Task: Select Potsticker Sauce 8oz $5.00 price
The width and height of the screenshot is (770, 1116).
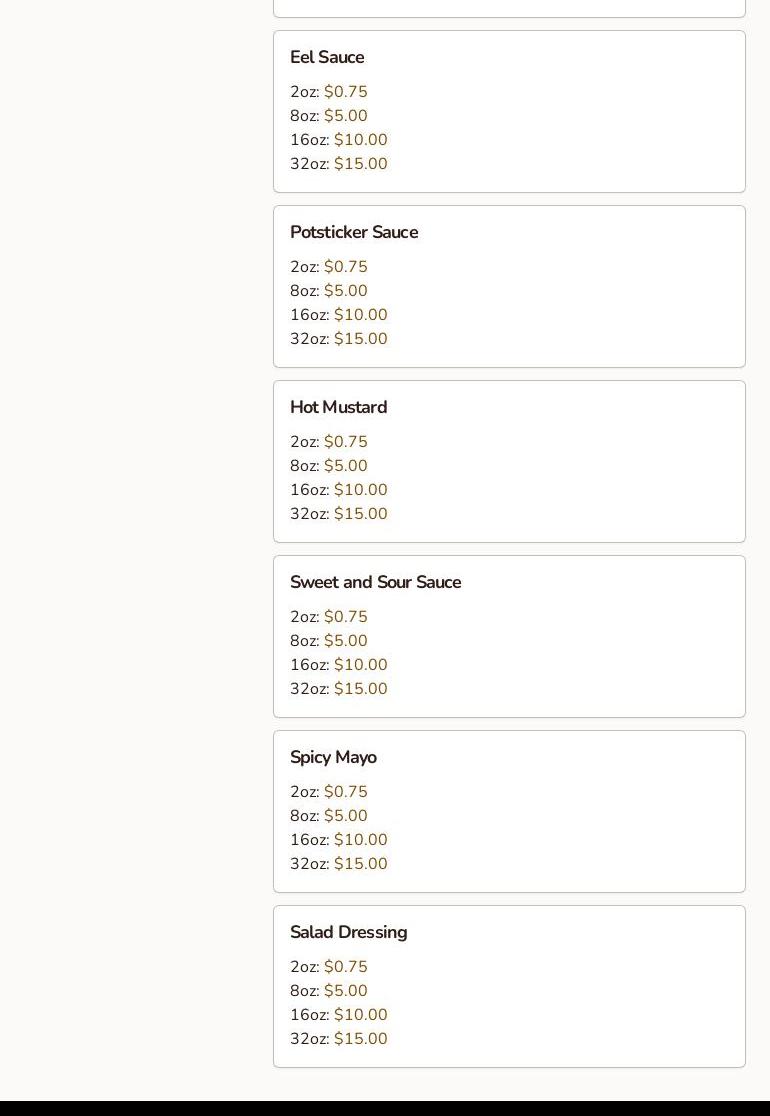Action: [x=346, y=291]
